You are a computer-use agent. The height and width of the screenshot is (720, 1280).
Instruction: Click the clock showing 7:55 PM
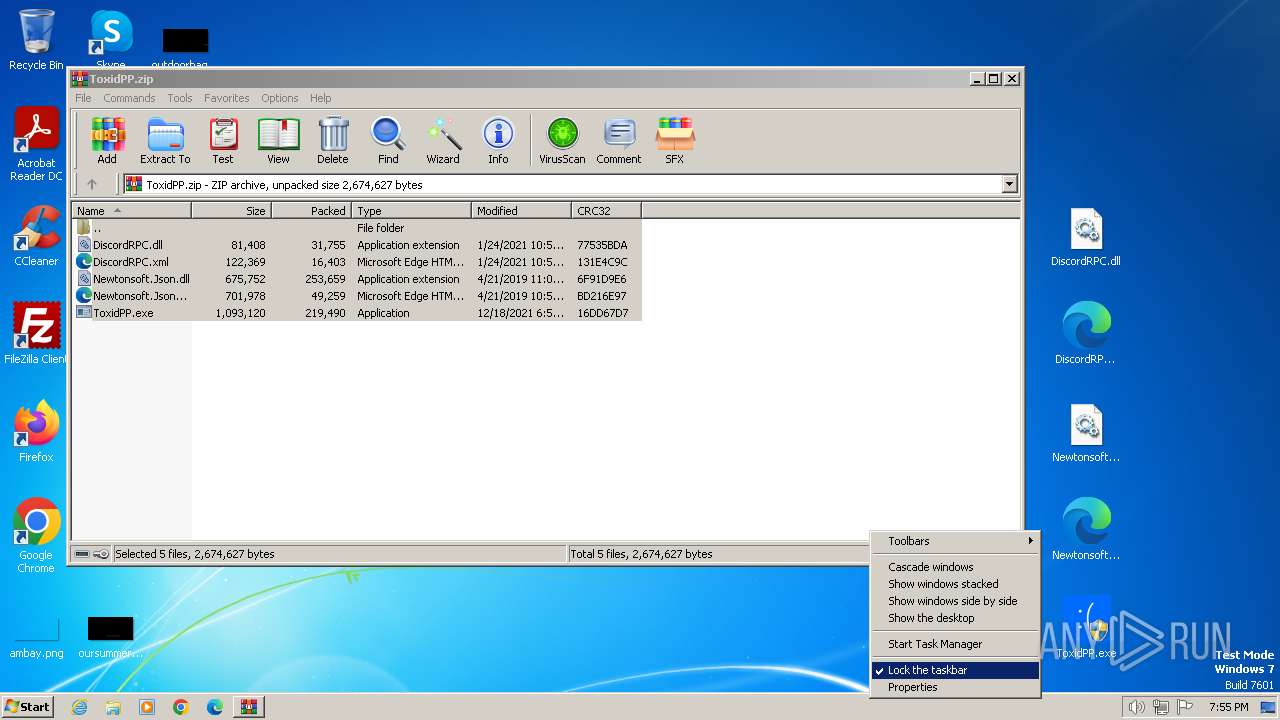(1229, 707)
